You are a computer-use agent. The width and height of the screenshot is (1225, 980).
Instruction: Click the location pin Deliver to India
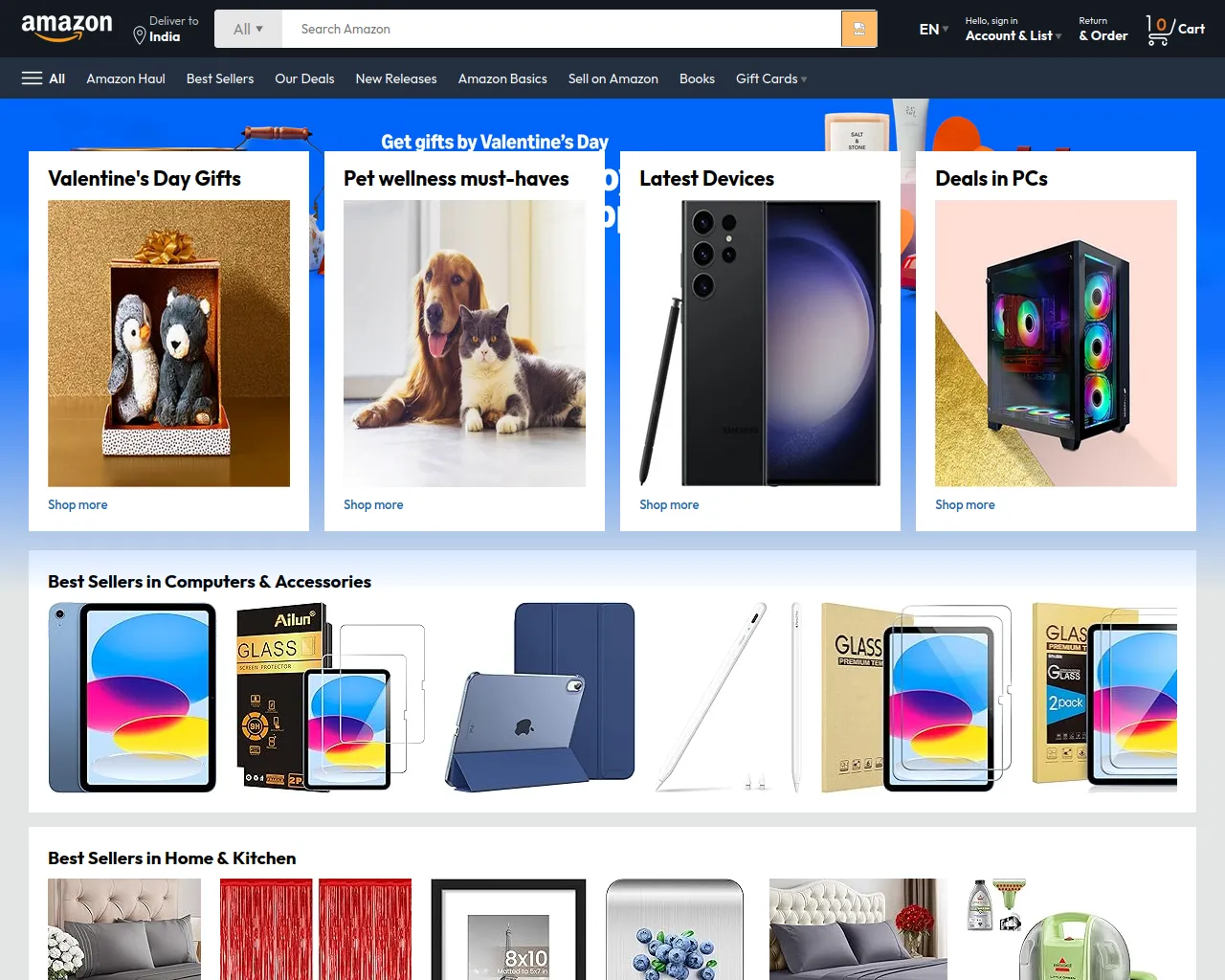pos(166,29)
